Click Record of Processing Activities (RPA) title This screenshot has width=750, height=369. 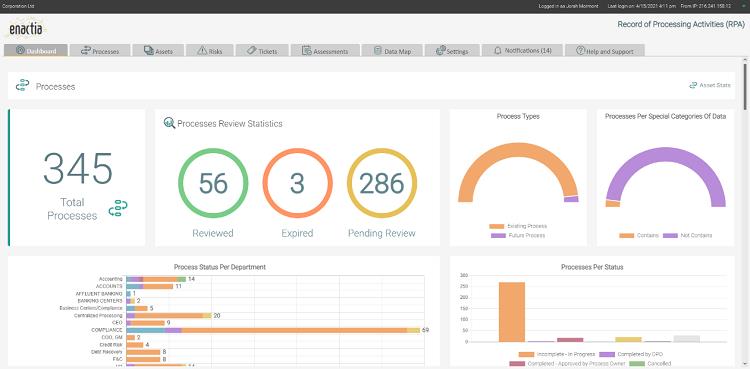click(681, 24)
